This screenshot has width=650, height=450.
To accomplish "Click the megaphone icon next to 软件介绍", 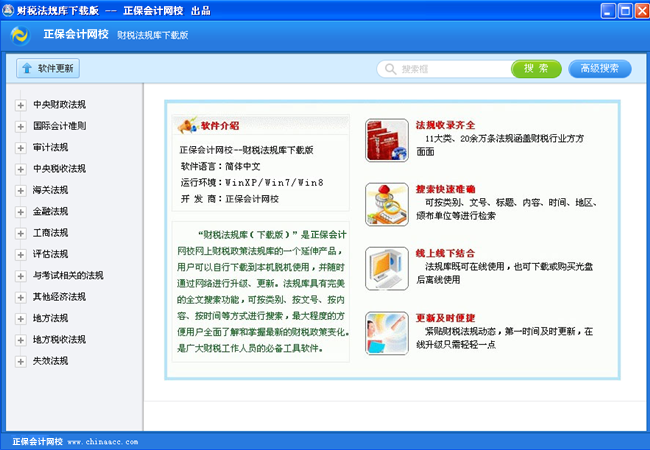I will click(x=185, y=126).
